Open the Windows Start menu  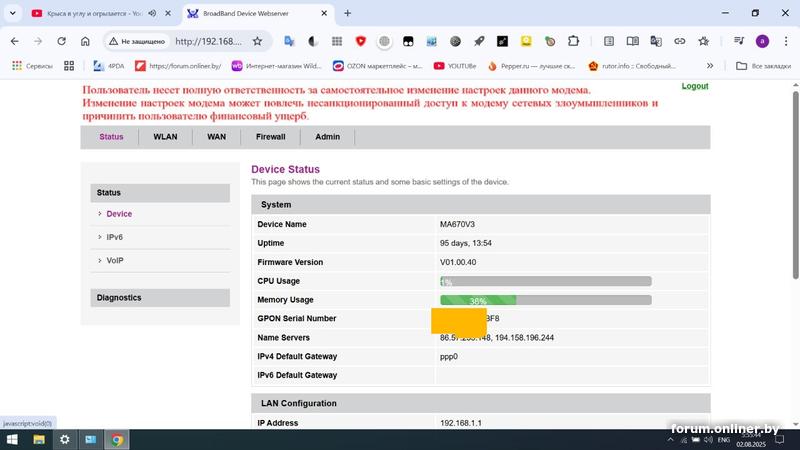pyautogui.click(x=12, y=440)
